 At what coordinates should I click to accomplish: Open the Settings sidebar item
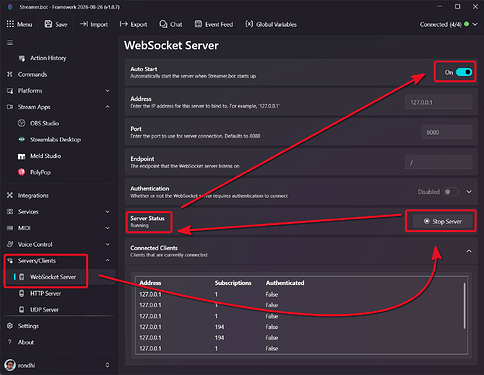click(x=28, y=326)
